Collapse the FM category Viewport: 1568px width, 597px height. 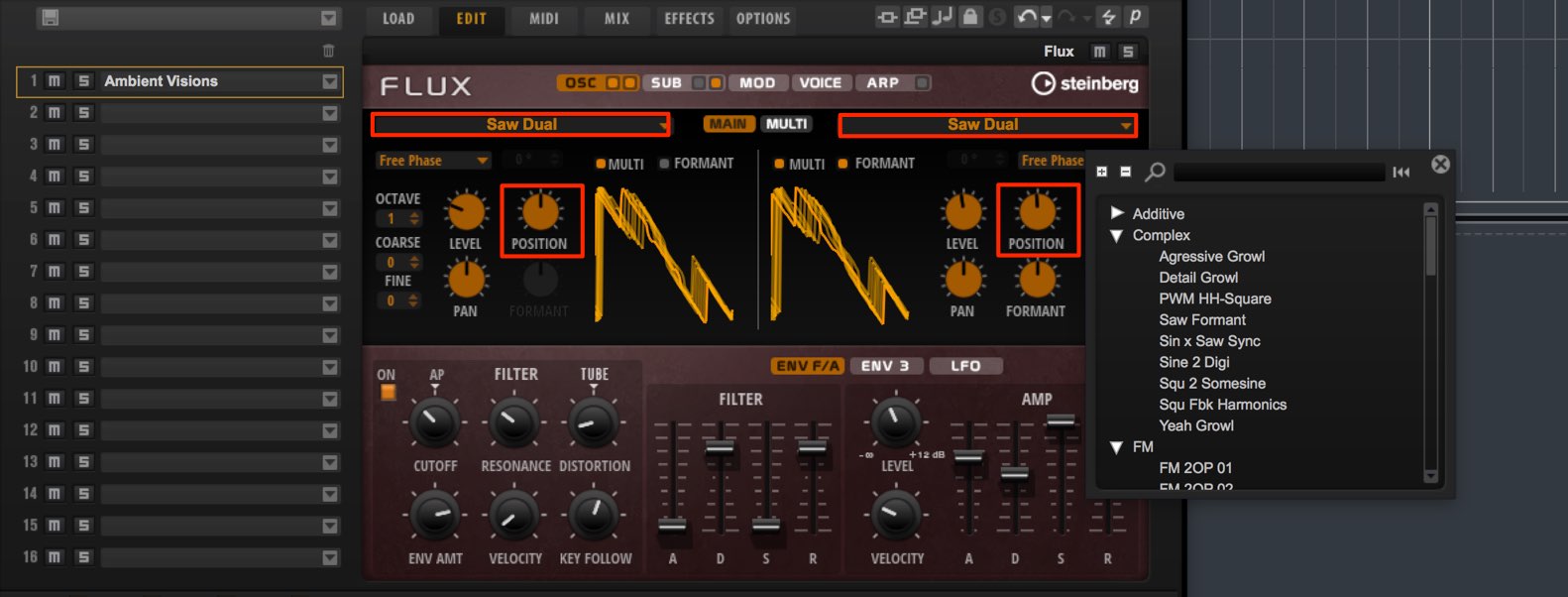(x=1117, y=447)
